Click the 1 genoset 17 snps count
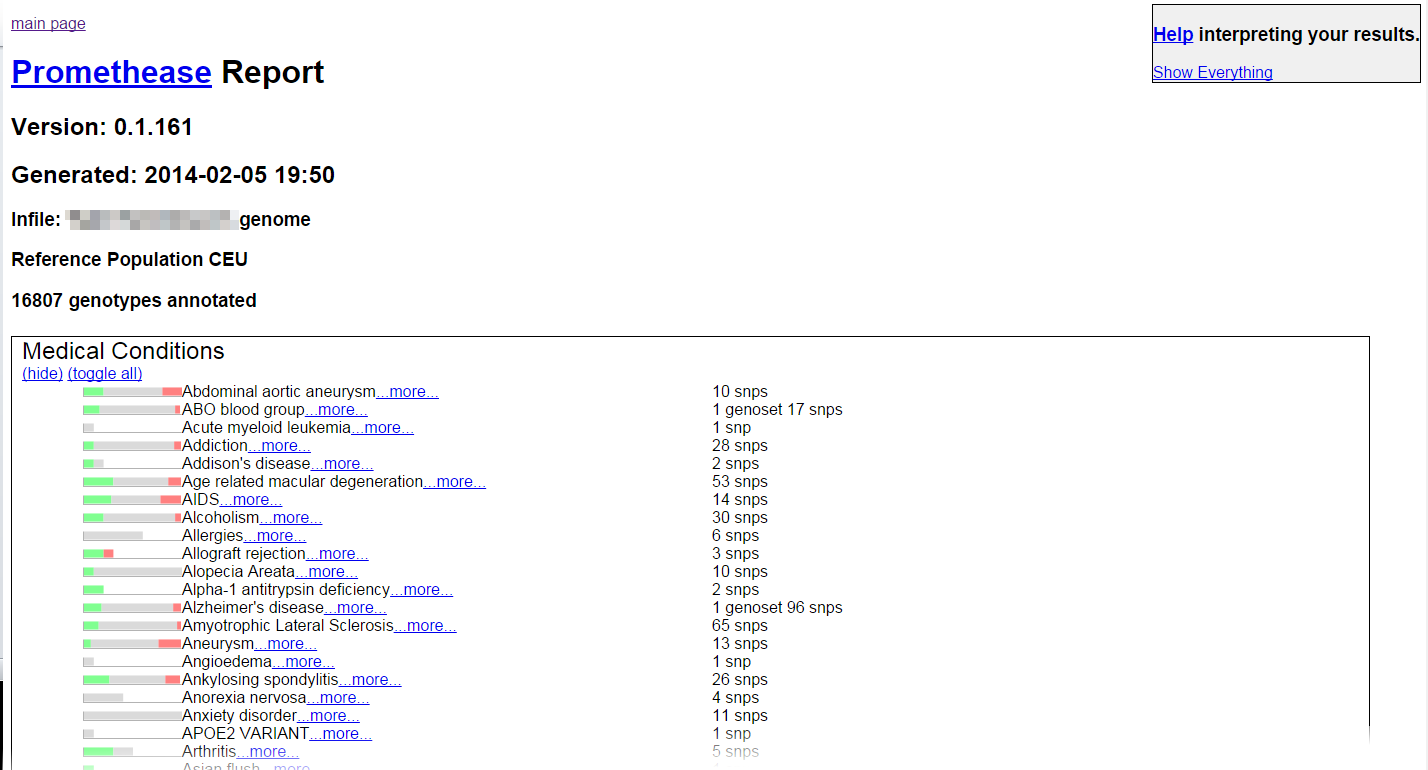Screen dimensions: 1428x770 [x=777, y=410]
